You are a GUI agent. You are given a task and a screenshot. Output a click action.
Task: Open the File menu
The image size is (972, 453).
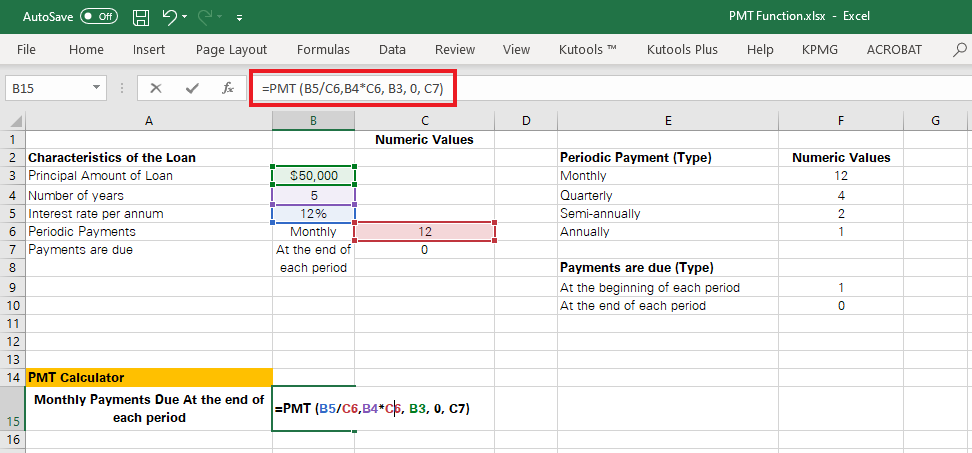point(26,50)
